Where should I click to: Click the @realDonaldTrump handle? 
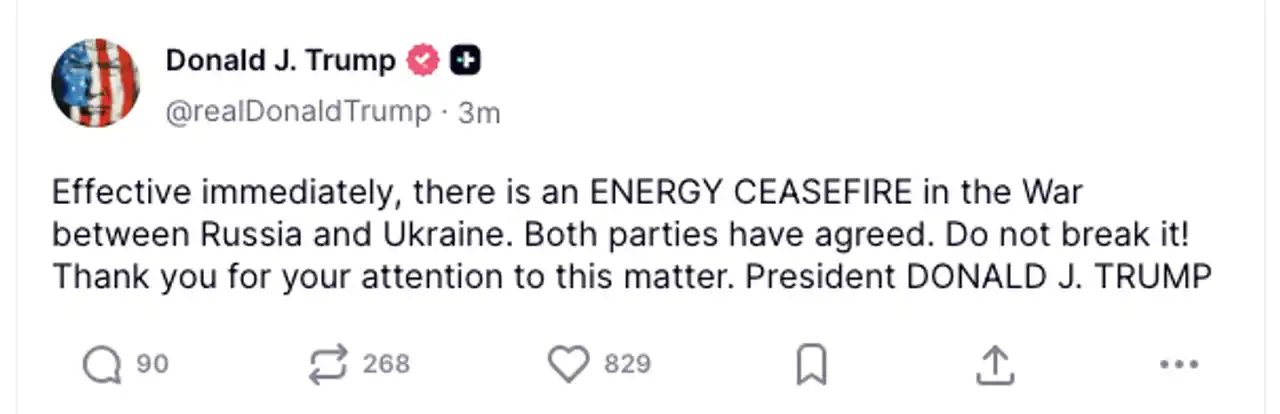(298, 112)
